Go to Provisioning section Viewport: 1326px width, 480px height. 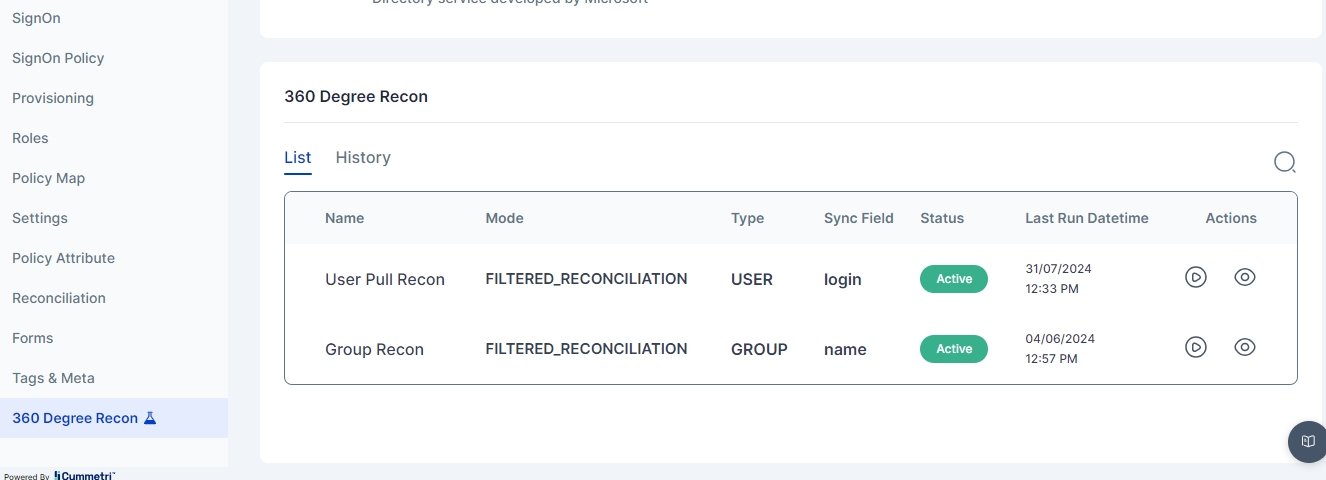pos(53,98)
